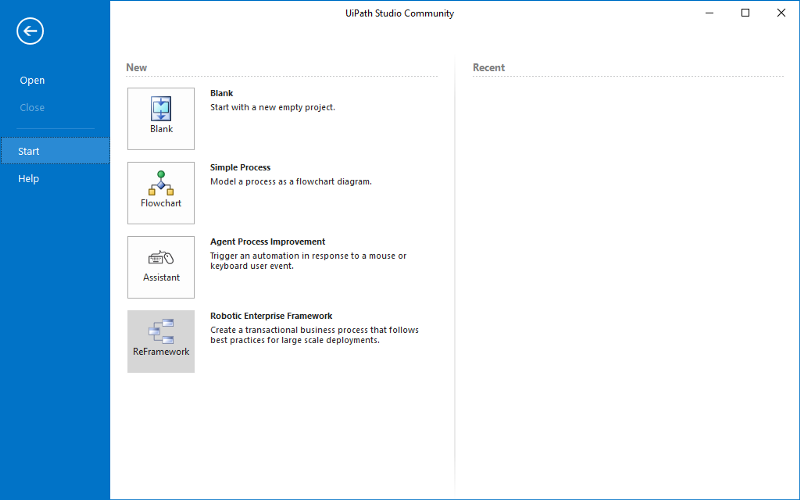Click the Recent section heading

tap(489, 67)
